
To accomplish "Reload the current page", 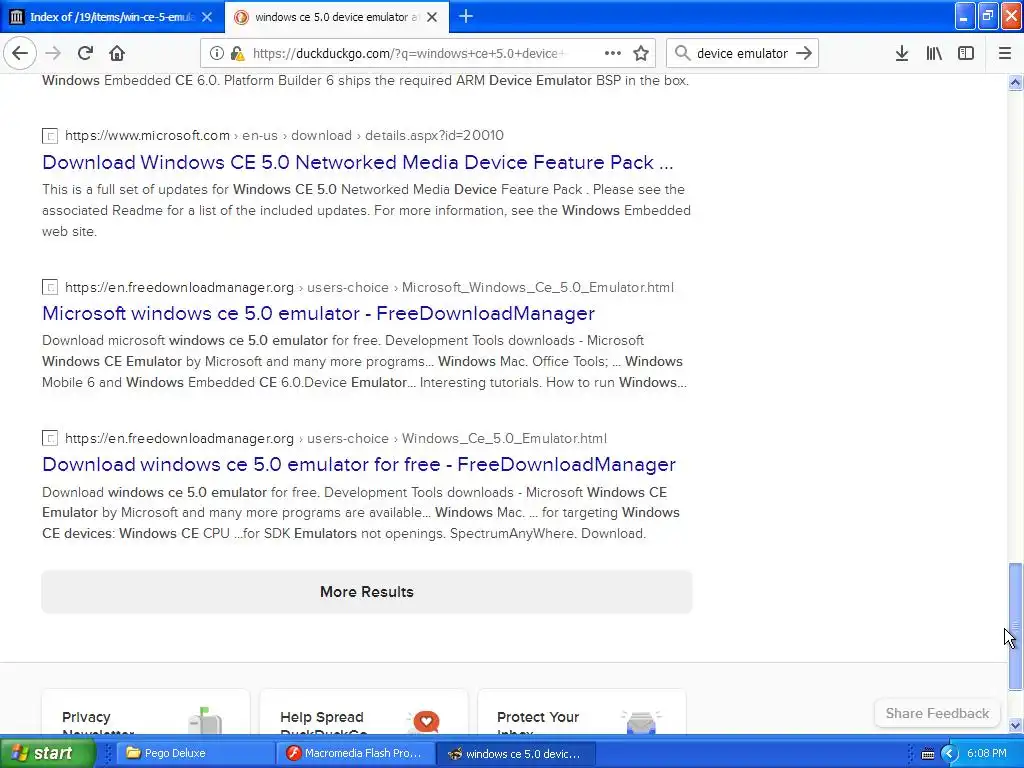I will [x=85, y=53].
